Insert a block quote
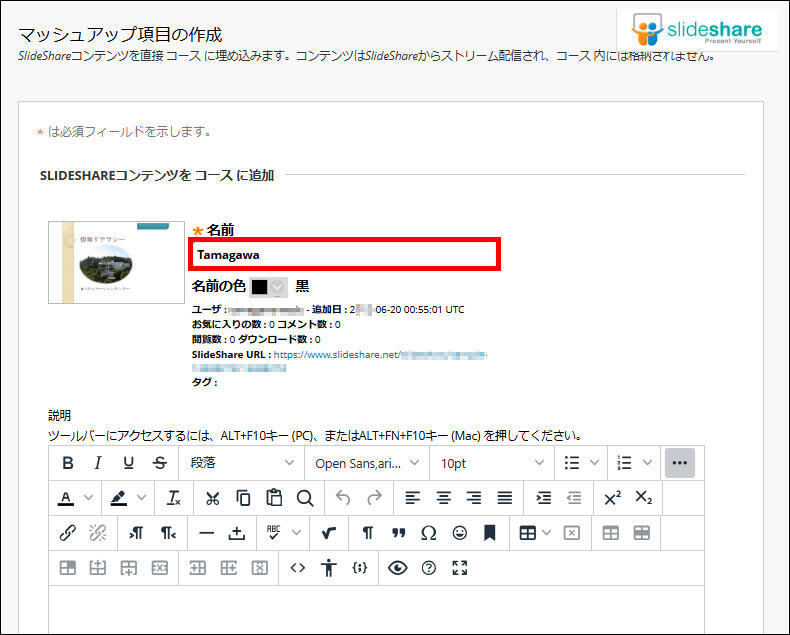The image size is (790, 635). pyautogui.click(x=399, y=533)
